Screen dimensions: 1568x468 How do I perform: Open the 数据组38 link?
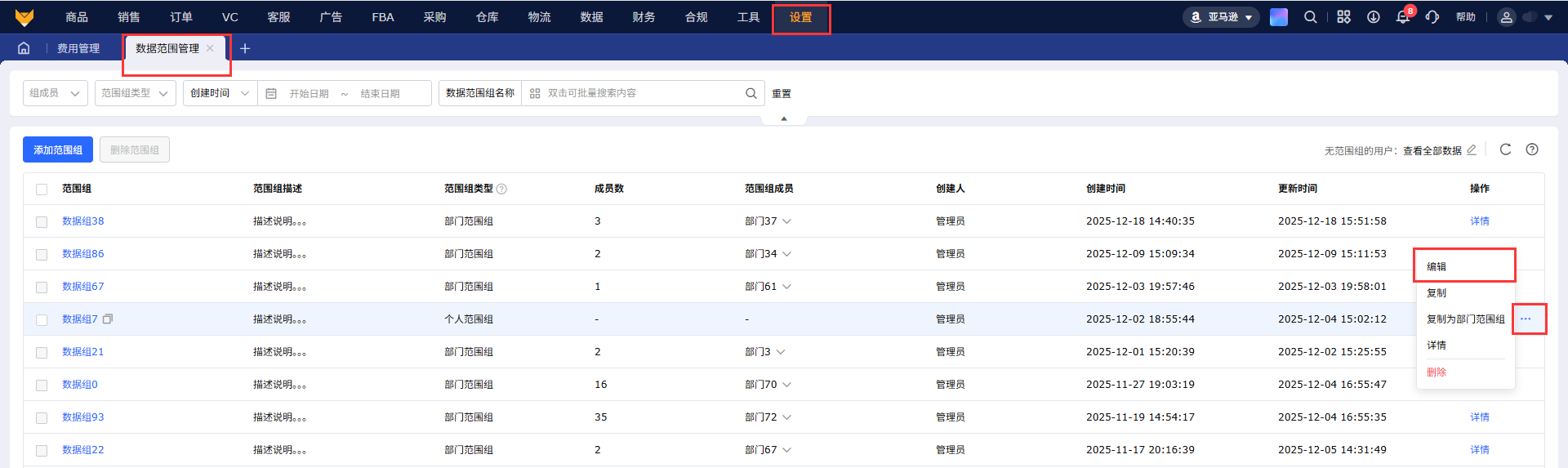pyautogui.click(x=83, y=221)
